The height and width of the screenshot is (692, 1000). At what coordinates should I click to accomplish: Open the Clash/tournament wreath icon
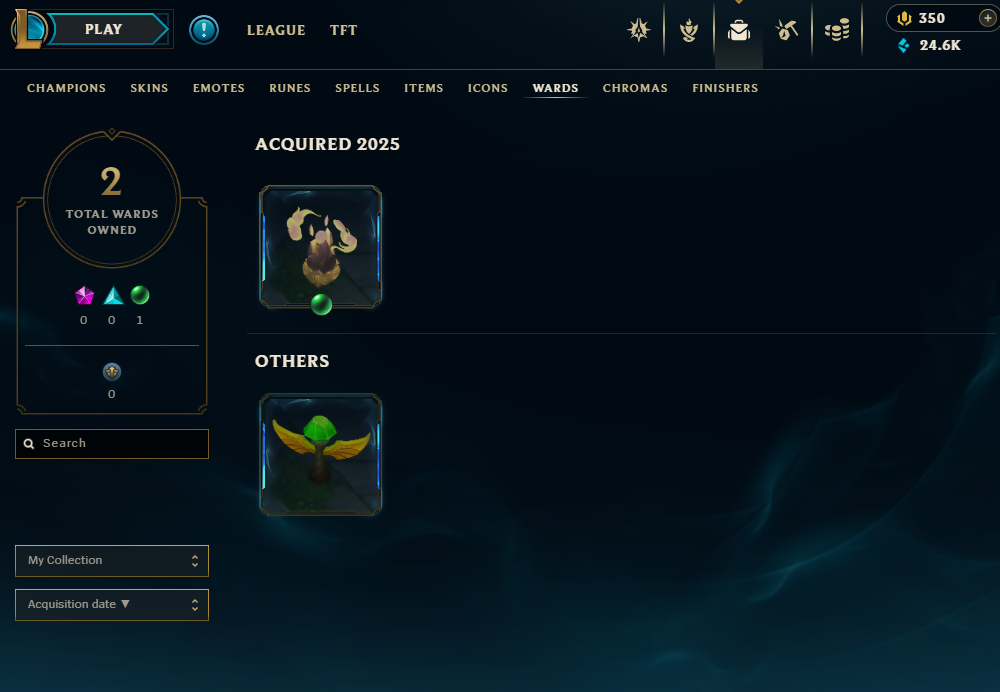(x=689, y=30)
